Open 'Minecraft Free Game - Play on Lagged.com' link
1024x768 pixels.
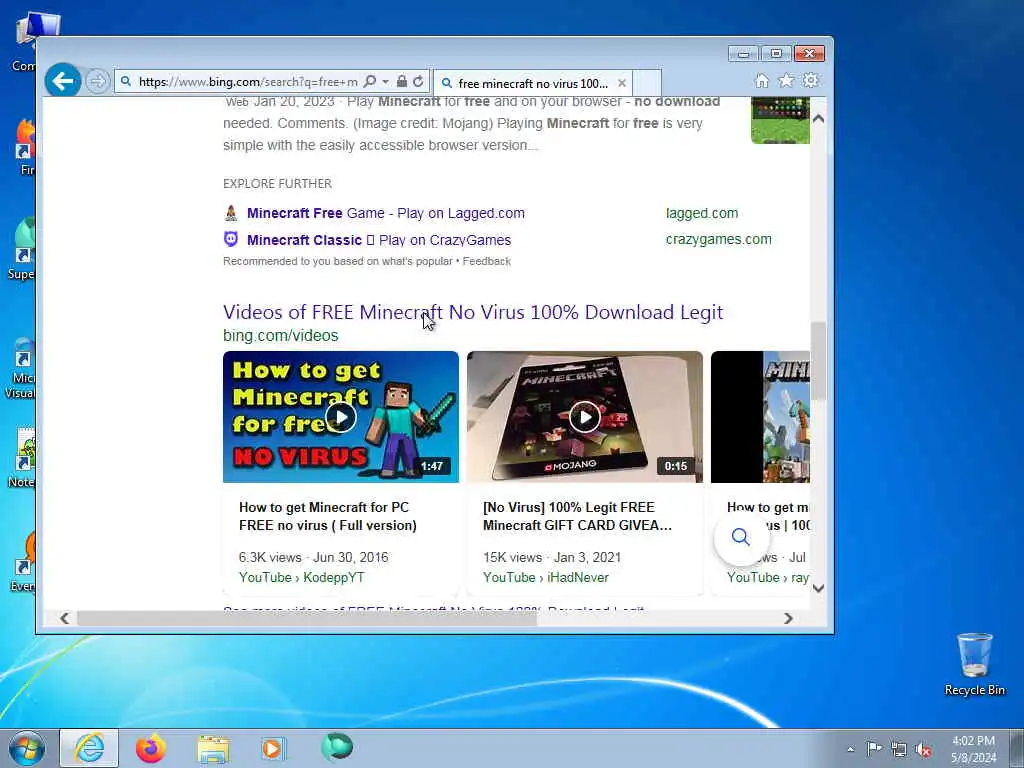click(x=385, y=213)
